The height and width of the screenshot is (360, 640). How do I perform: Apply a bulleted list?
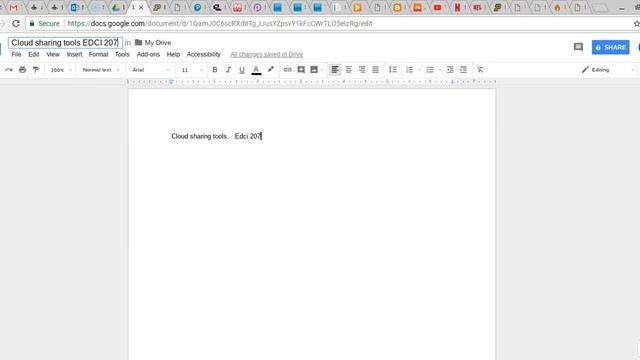[430, 70]
